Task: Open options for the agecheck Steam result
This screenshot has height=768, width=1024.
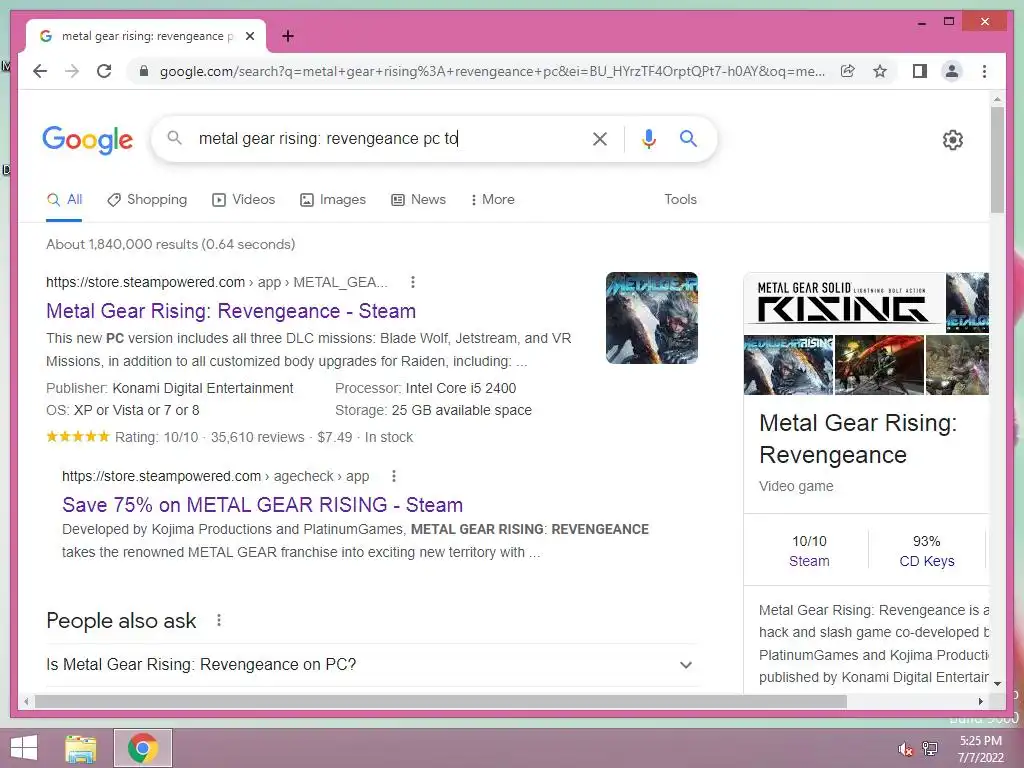Action: point(394,476)
